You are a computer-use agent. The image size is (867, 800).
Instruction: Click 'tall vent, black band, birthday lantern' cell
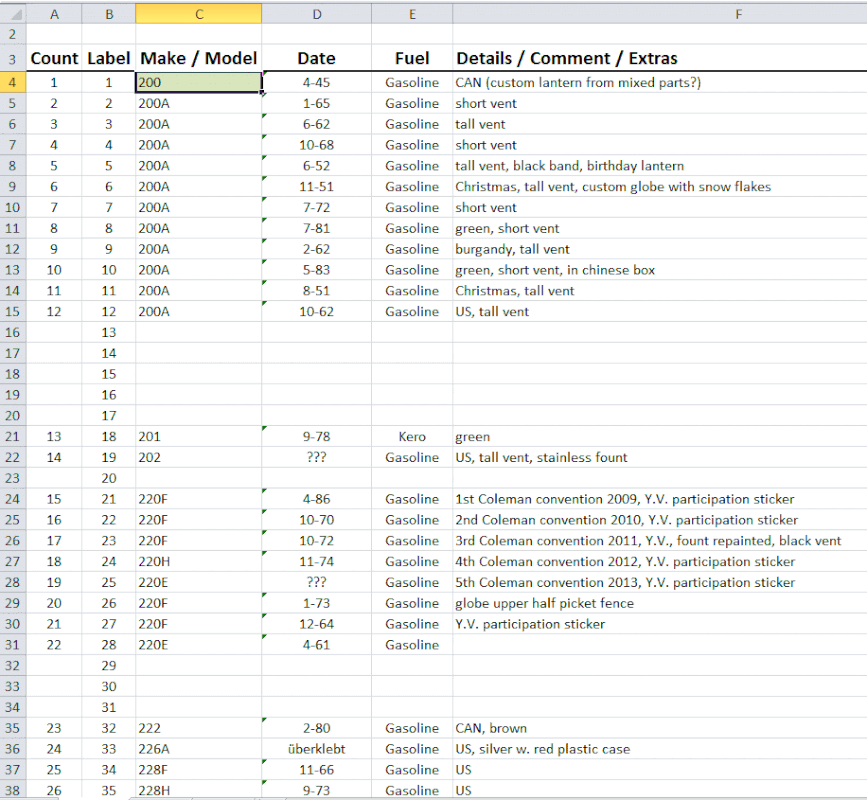[660, 166]
